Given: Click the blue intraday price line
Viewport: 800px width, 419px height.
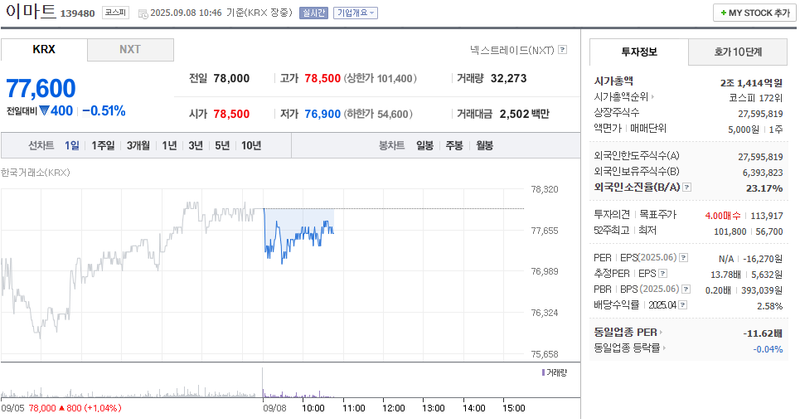Looking at the screenshot, I should [299, 238].
